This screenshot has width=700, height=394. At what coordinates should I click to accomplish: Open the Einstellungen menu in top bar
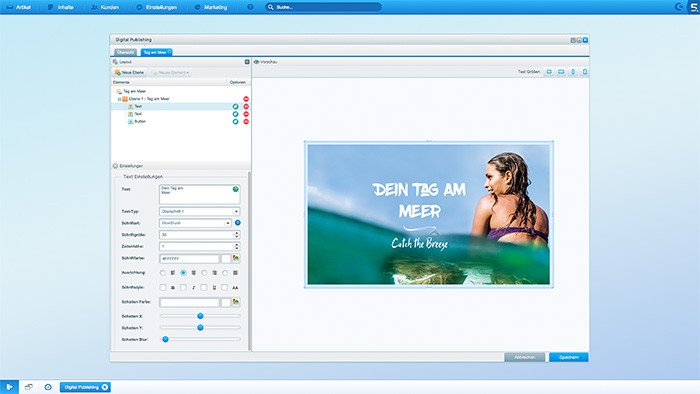click(157, 7)
